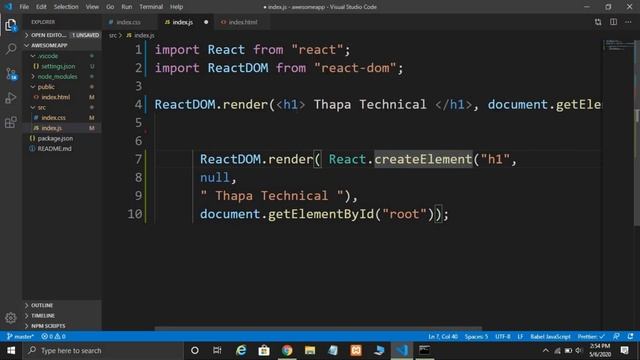Expand the Open Editors section
This screenshot has width=640, height=360.
point(62,35)
